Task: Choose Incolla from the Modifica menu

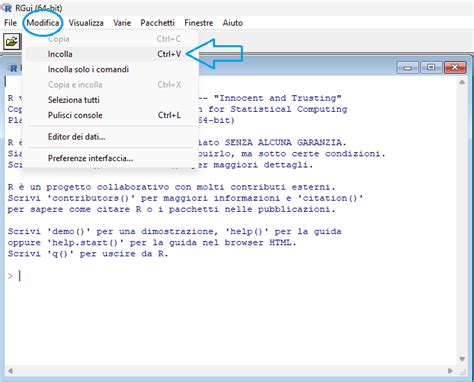Action: click(x=110, y=54)
